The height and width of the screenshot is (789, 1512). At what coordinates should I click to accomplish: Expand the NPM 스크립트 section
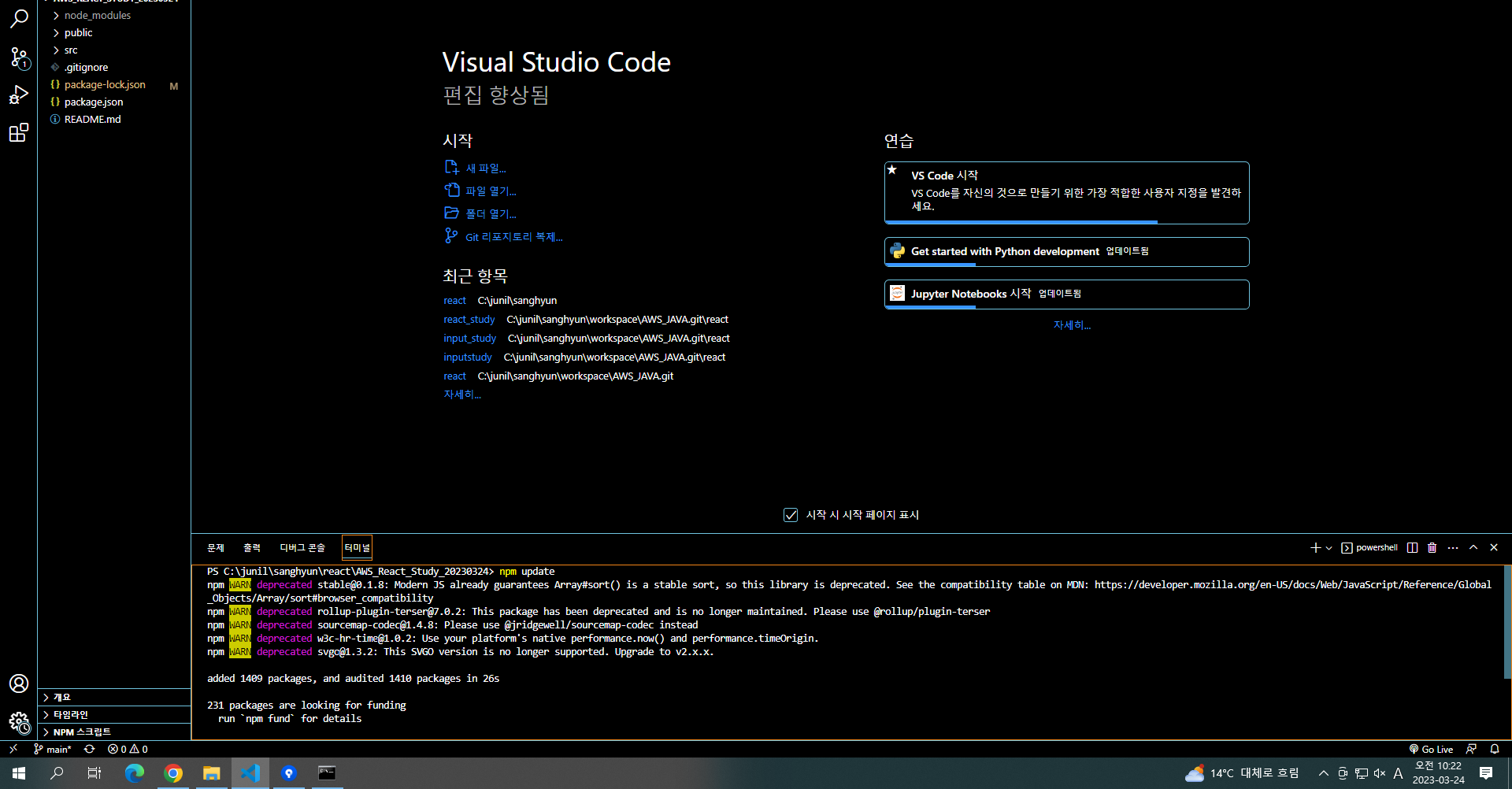(x=114, y=732)
